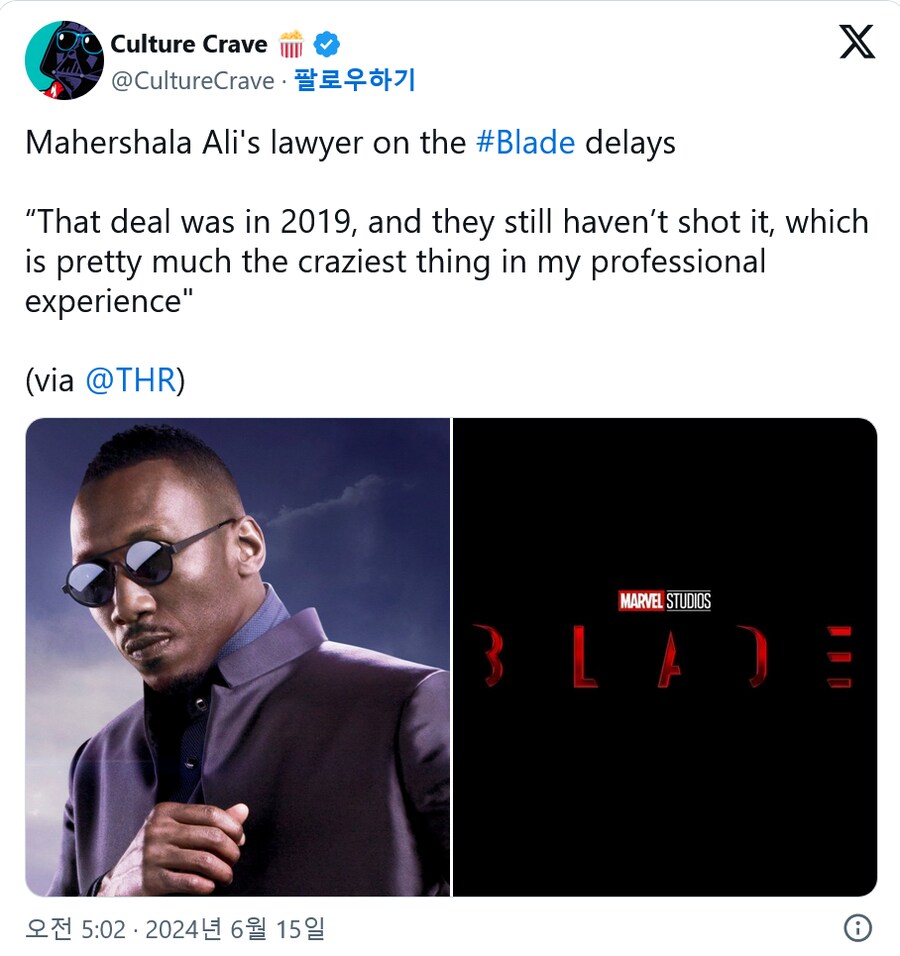
Task: Click the Marvel Studios logo in image
Action: [665, 601]
